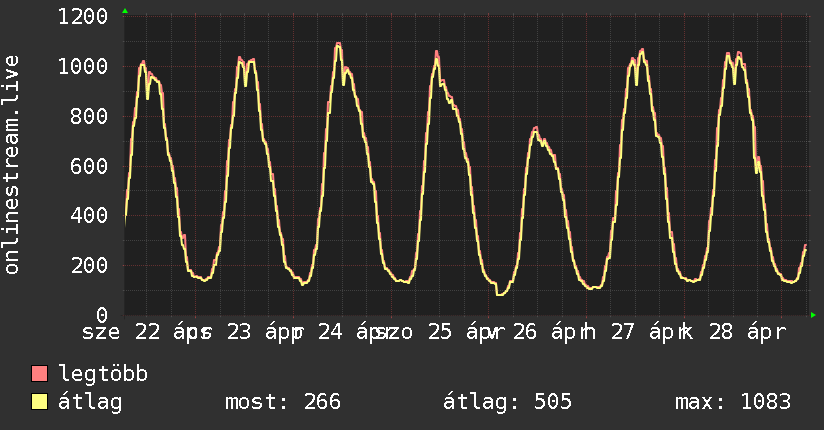Click the 'most: 266' current value
This screenshot has height=430, width=824.
pyautogui.click(x=284, y=403)
